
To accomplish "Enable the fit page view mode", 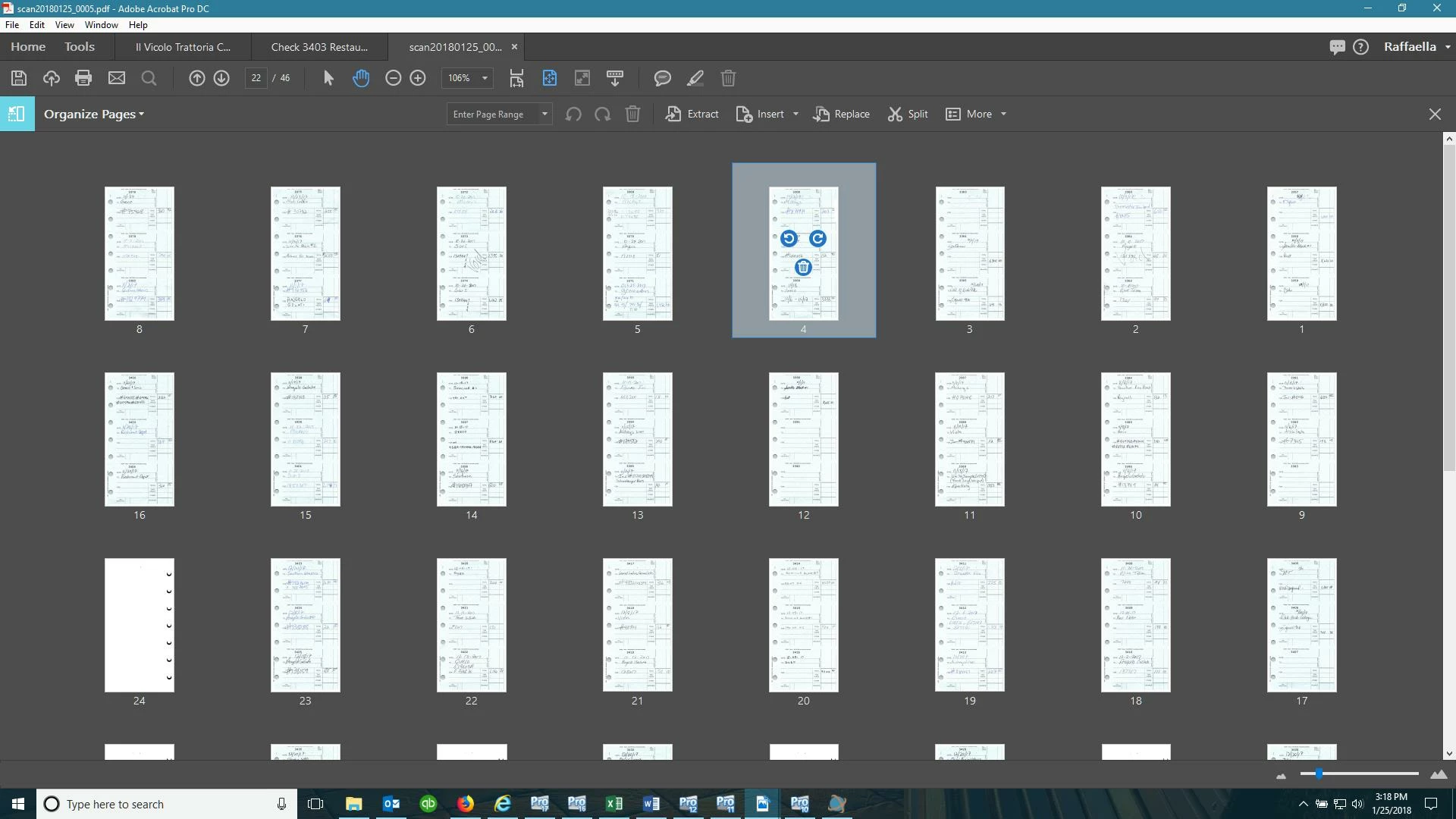I will click(x=550, y=78).
